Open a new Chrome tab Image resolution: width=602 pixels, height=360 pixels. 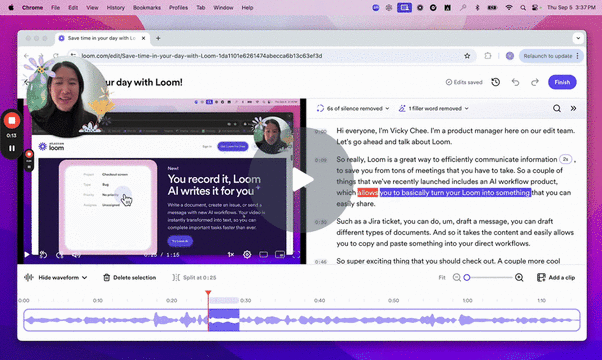pos(158,38)
